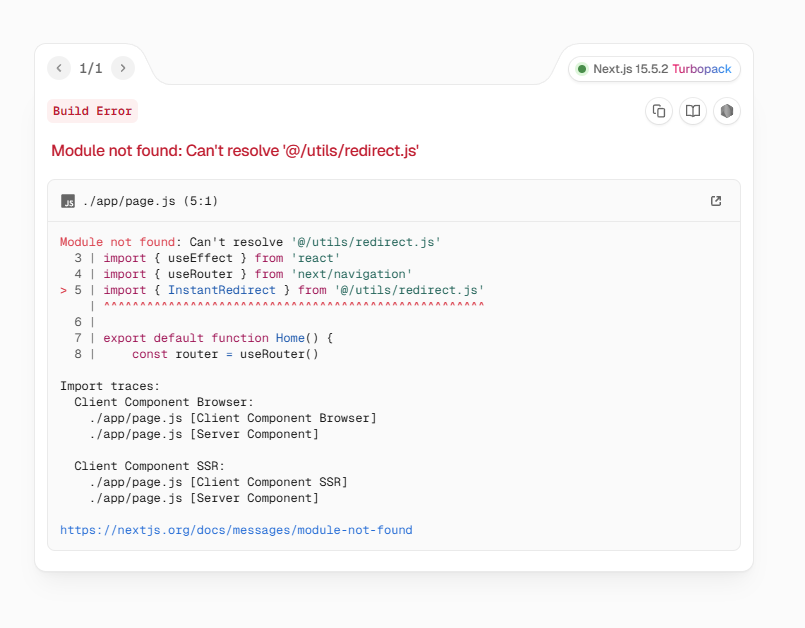
Task: Open page.js in editor via external-link icon
Action: click(716, 201)
